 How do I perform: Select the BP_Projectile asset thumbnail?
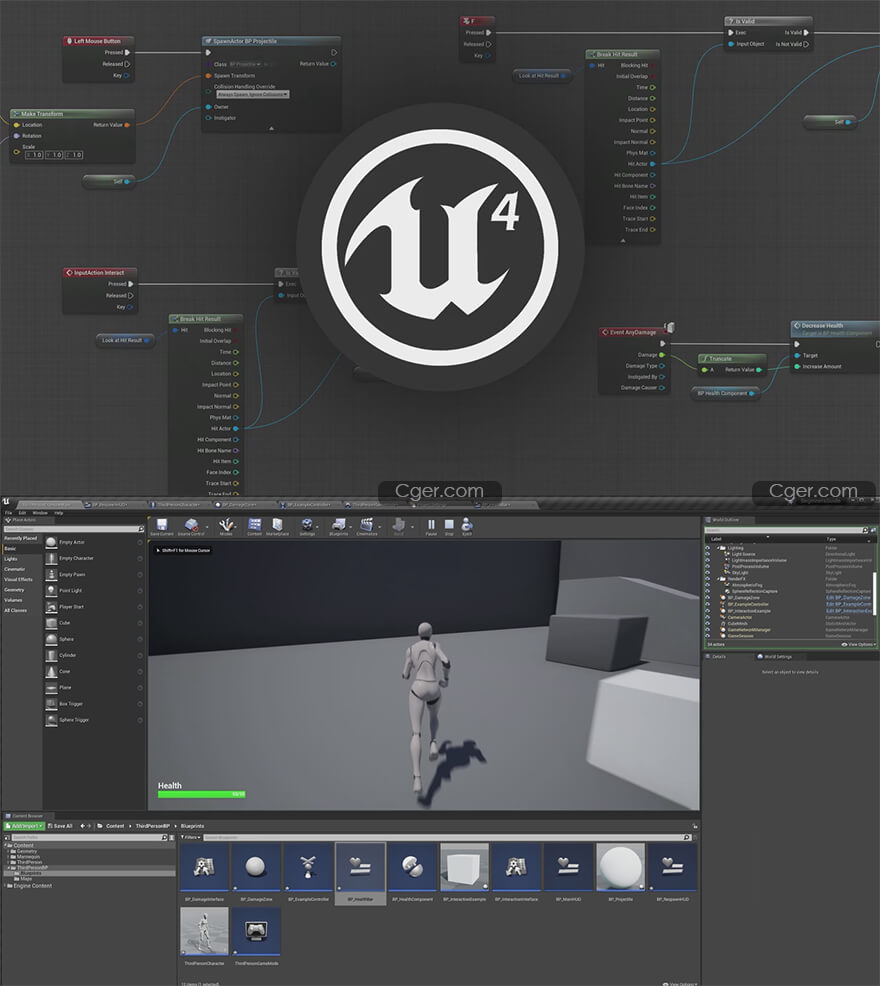point(620,867)
